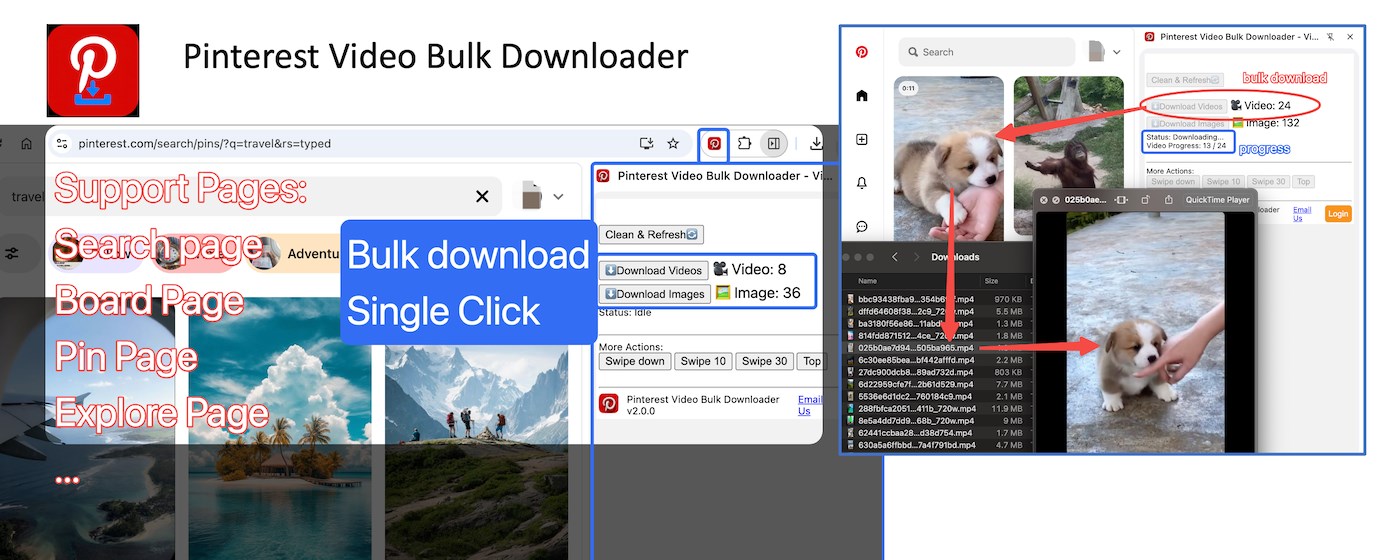Click greyed Download Images beside Image: 132
Viewport: 1400px width, 560px height.
pyautogui.click(x=1188, y=124)
